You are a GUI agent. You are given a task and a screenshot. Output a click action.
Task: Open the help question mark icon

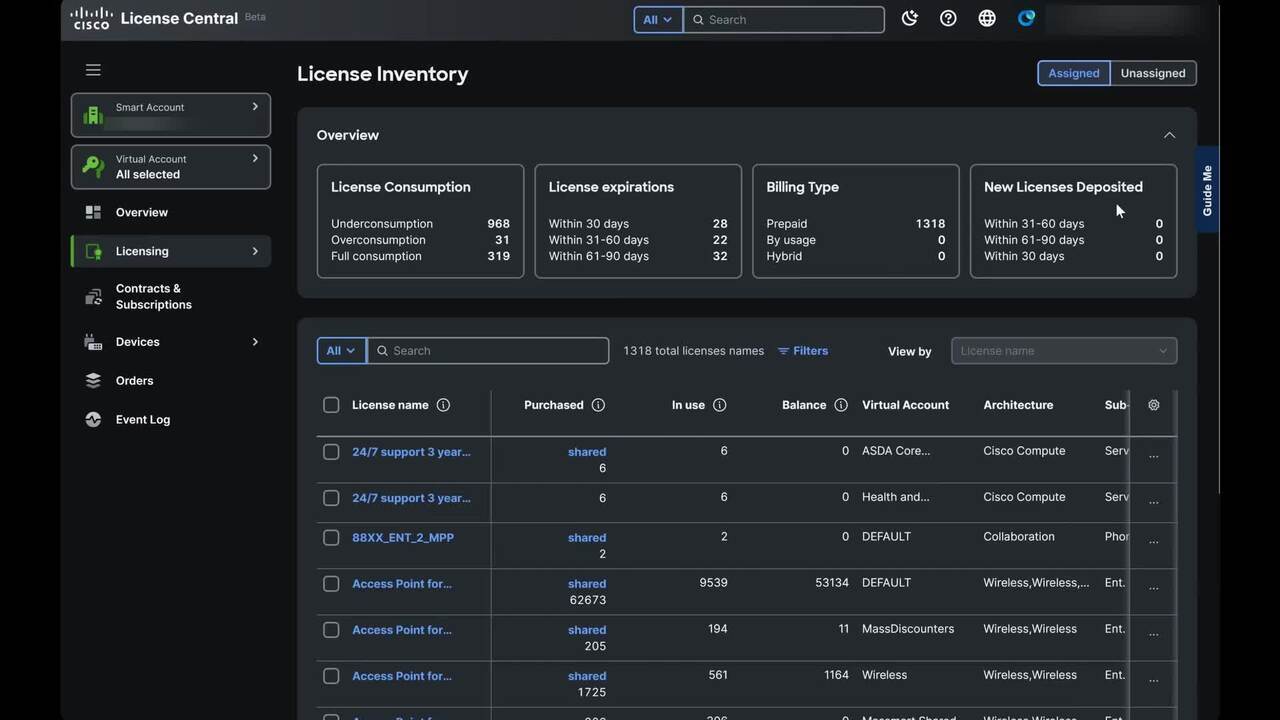pos(948,19)
